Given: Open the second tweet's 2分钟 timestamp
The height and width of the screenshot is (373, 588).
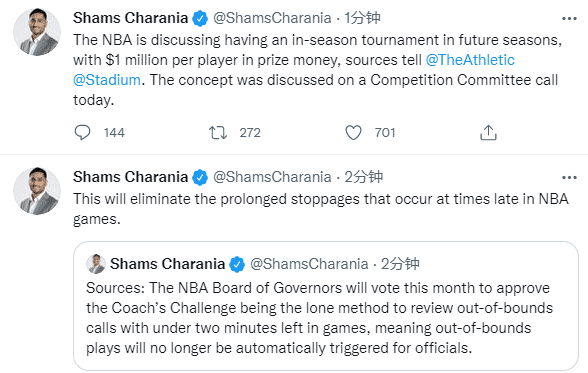Looking at the screenshot, I should point(363,177).
